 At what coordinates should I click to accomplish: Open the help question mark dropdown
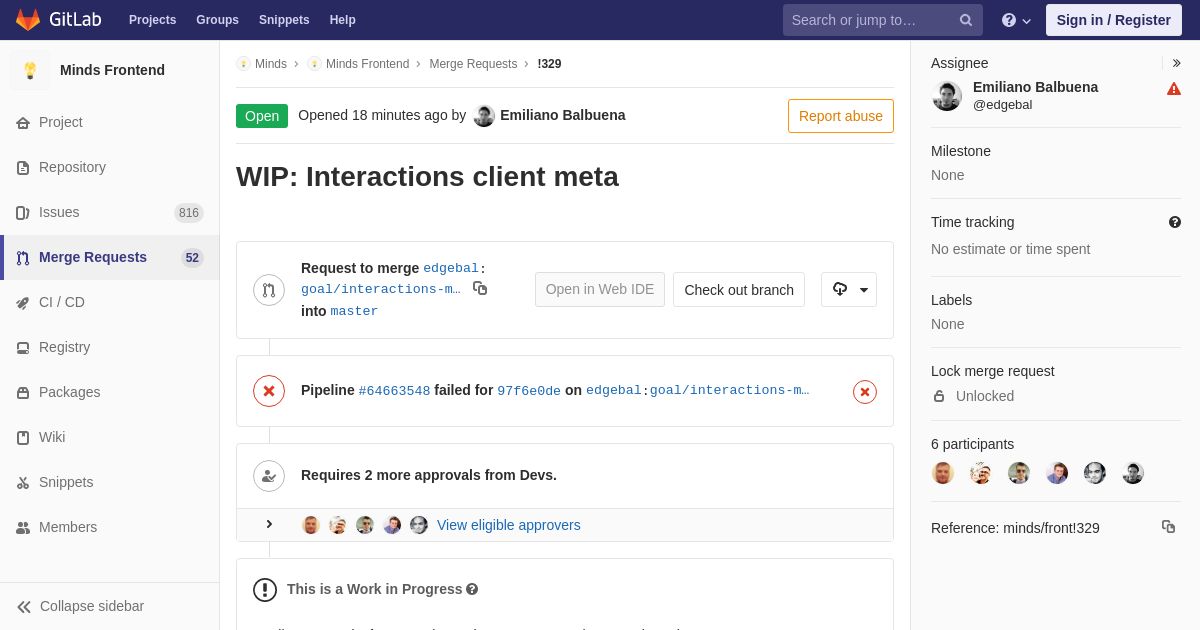1016,20
